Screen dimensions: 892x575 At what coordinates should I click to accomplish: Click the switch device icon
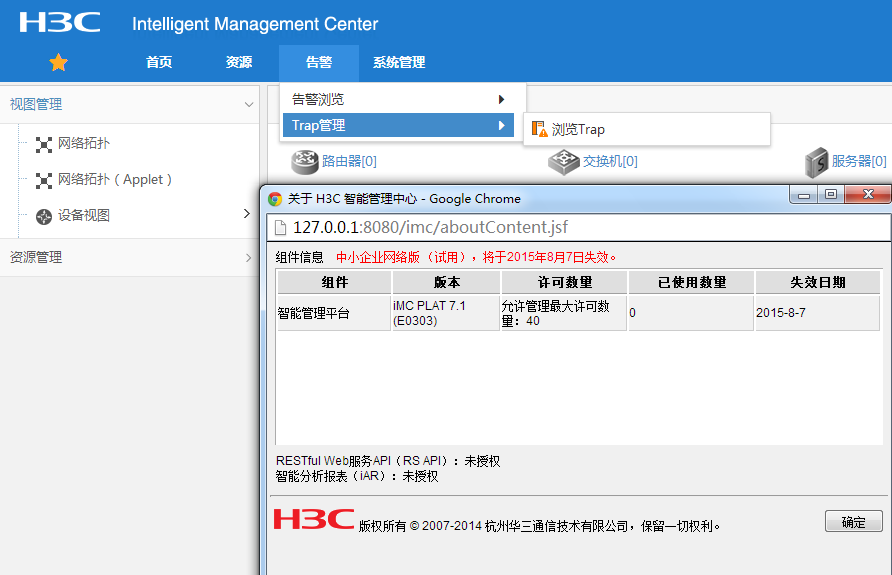(x=563, y=162)
